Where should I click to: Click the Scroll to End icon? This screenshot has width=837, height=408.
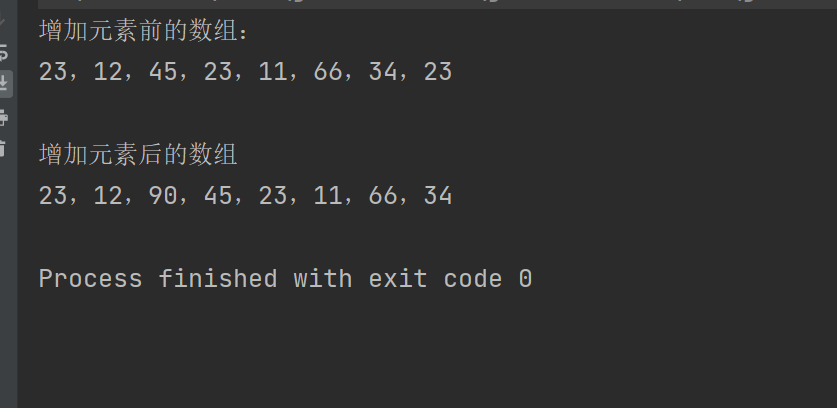pyautogui.click(x=4, y=83)
